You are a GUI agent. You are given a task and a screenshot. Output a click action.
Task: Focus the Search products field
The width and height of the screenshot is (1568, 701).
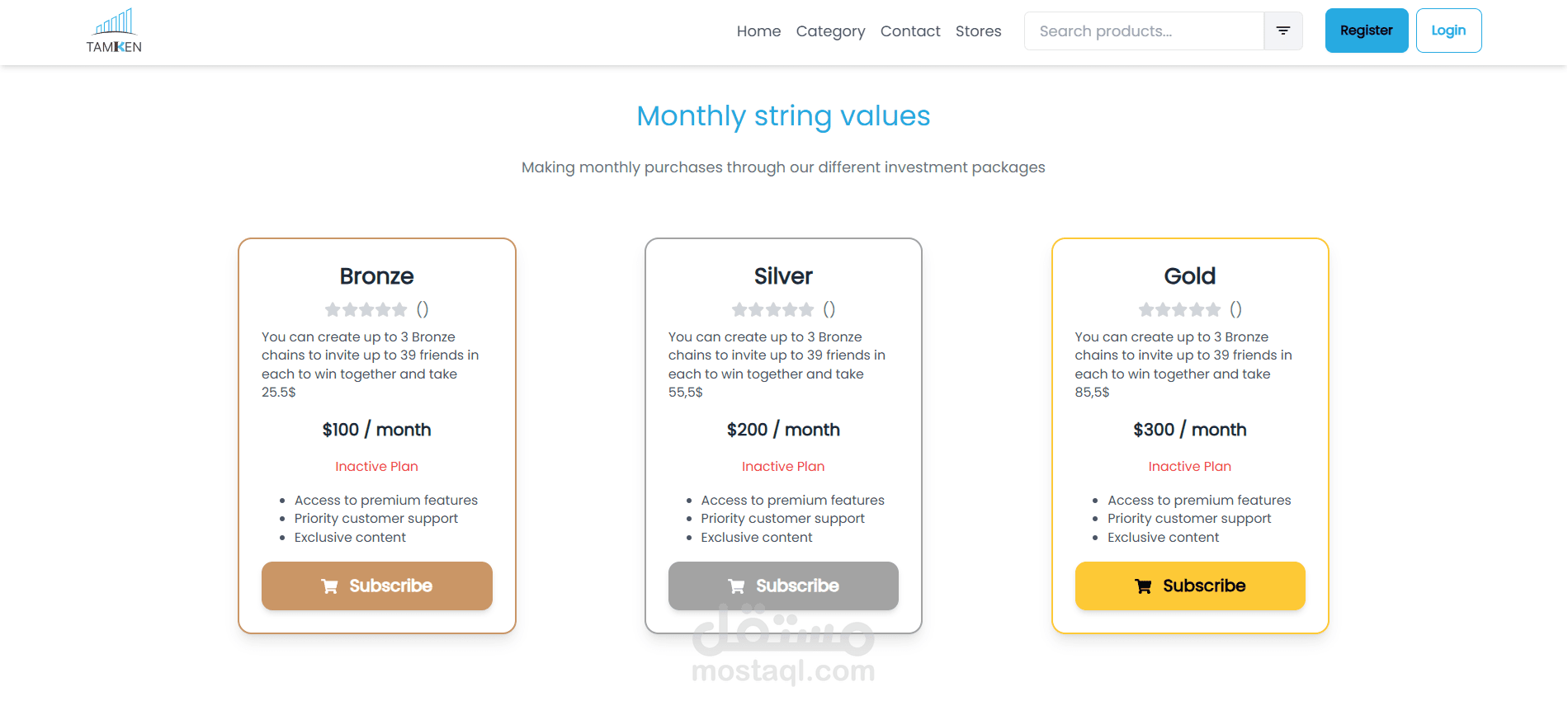(1144, 31)
